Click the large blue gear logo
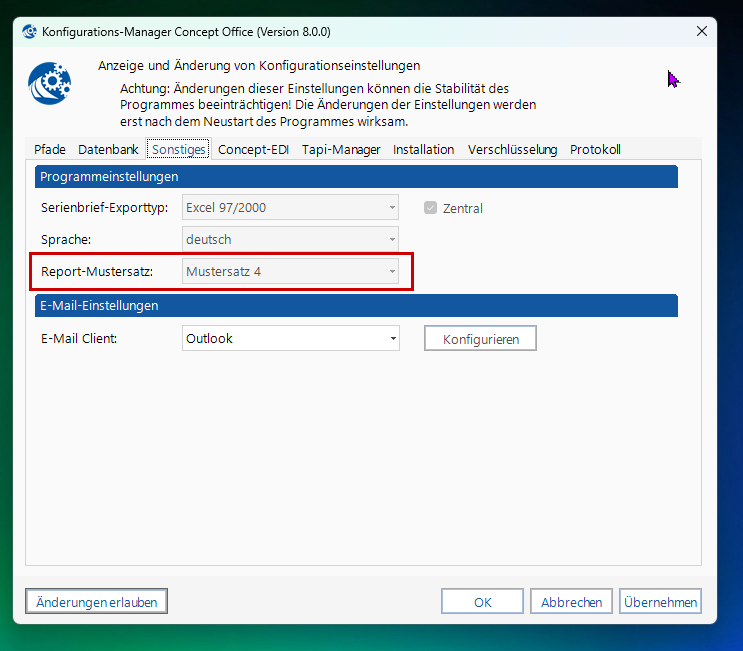 50,83
